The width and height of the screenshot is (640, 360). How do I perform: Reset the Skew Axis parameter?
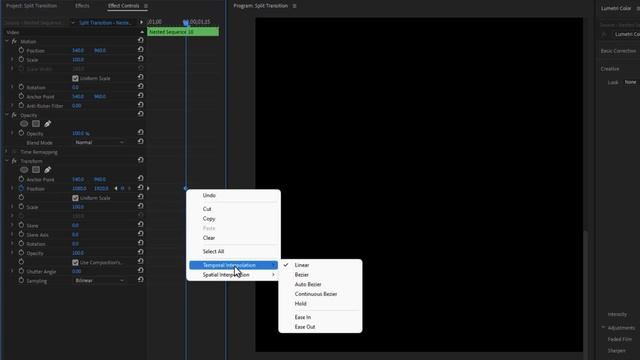(x=140, y=234)
